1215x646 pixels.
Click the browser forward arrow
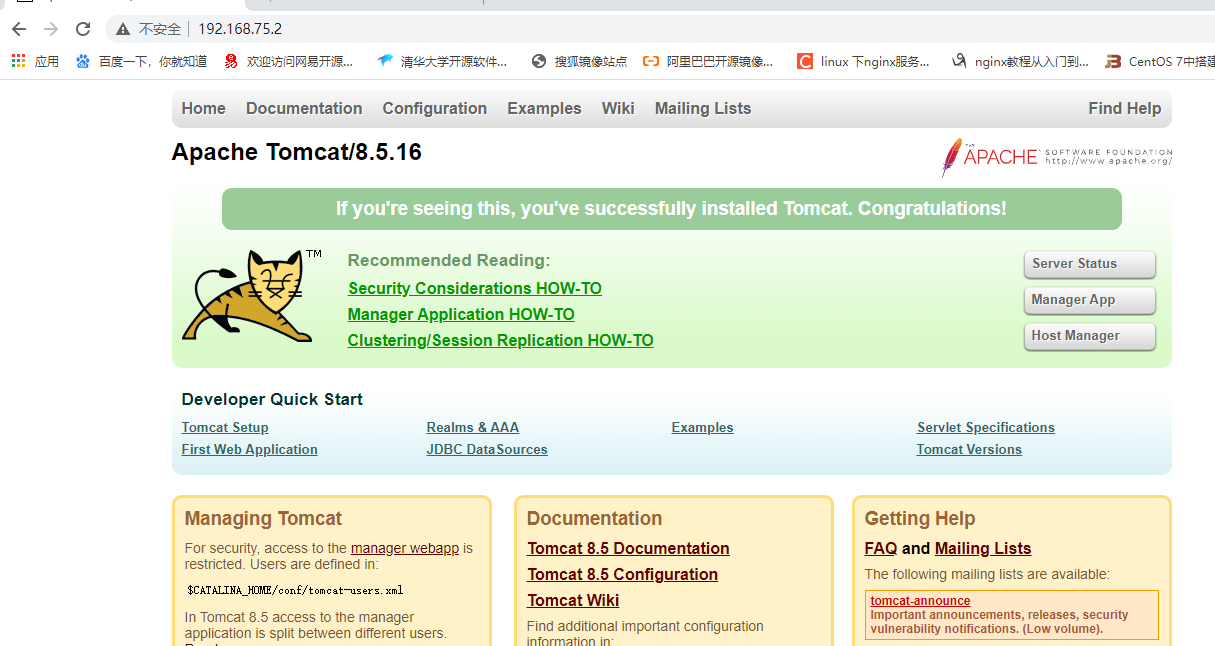51,29
